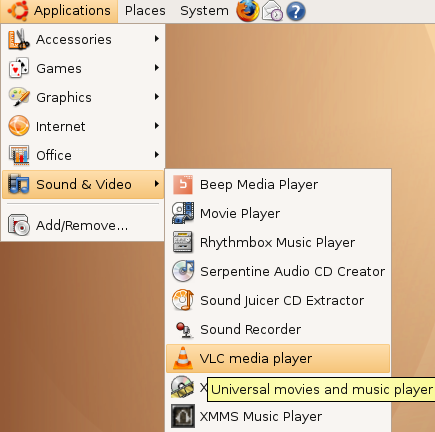Open the Accessories submenu label
The image size is (435, 432).
[x=74, y=39]
